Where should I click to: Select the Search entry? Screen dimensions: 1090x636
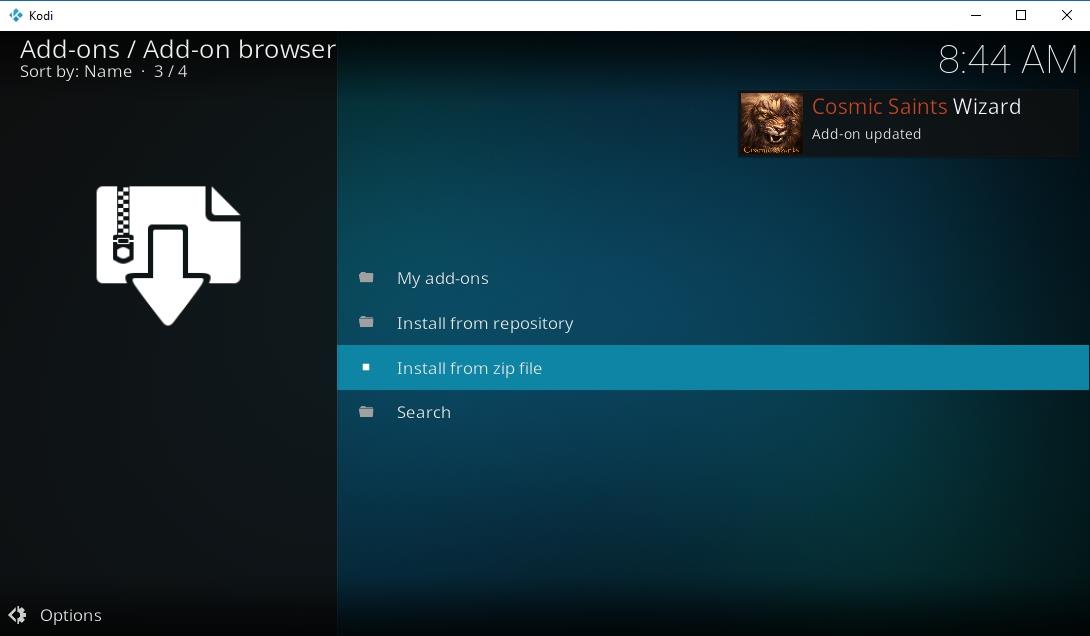(x=424, y=412)
